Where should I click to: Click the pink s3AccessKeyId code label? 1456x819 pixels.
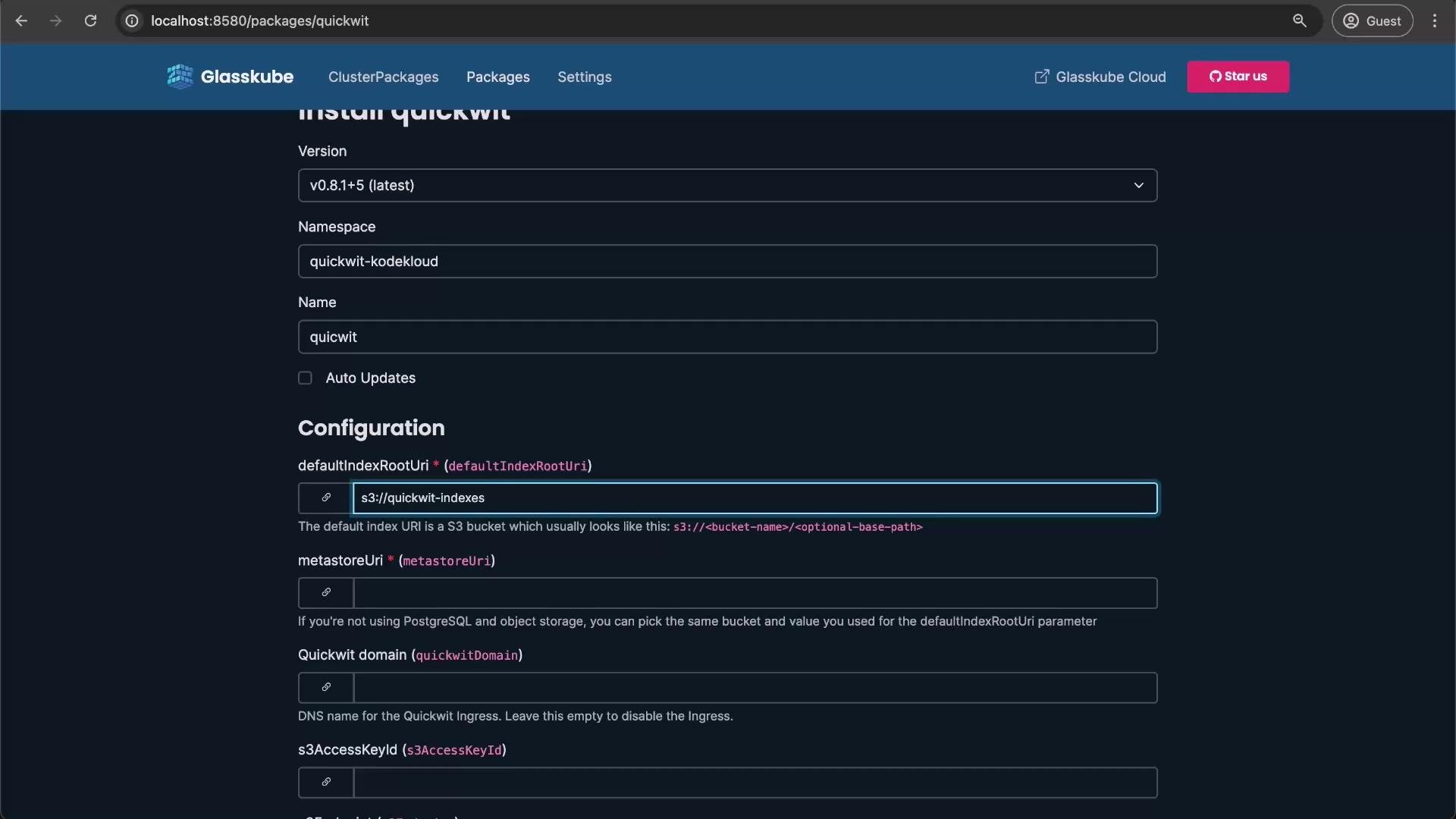click(x=454, y=750)
